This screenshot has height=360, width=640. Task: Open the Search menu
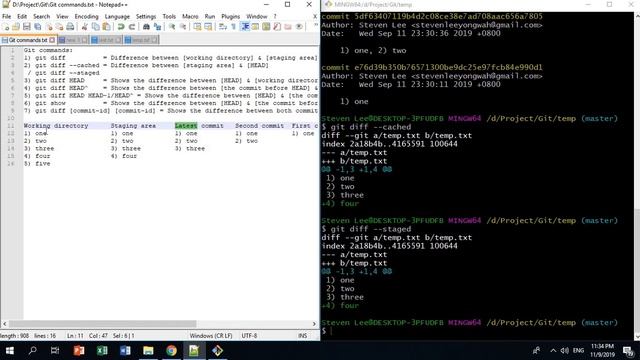click(x=41, y=16)
